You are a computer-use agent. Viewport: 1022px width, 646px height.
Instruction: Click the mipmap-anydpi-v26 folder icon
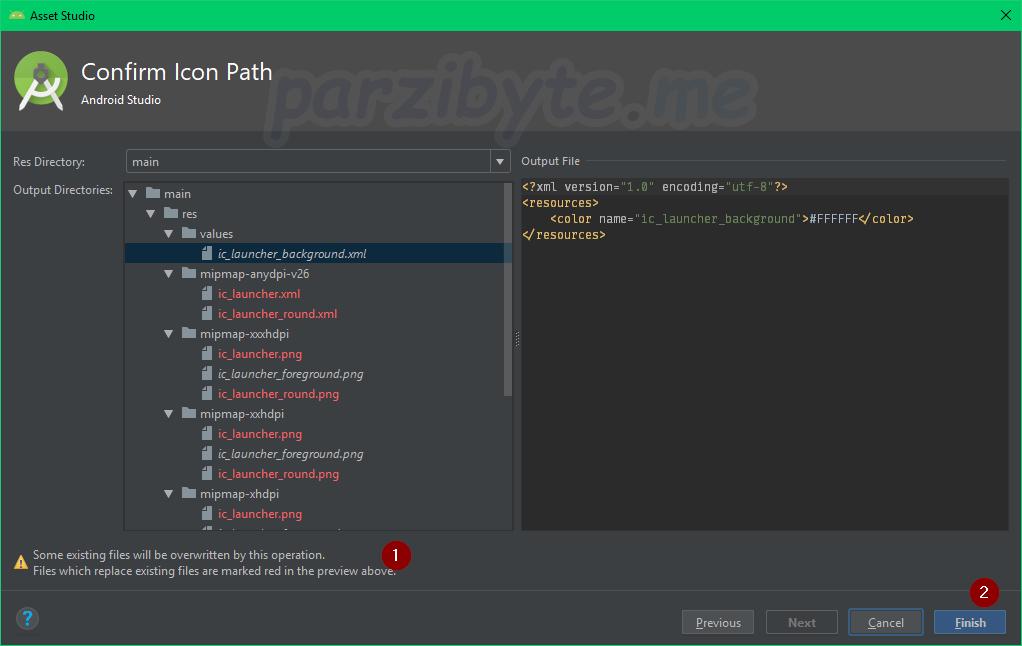pyautogui.click(x=188, y=274)
